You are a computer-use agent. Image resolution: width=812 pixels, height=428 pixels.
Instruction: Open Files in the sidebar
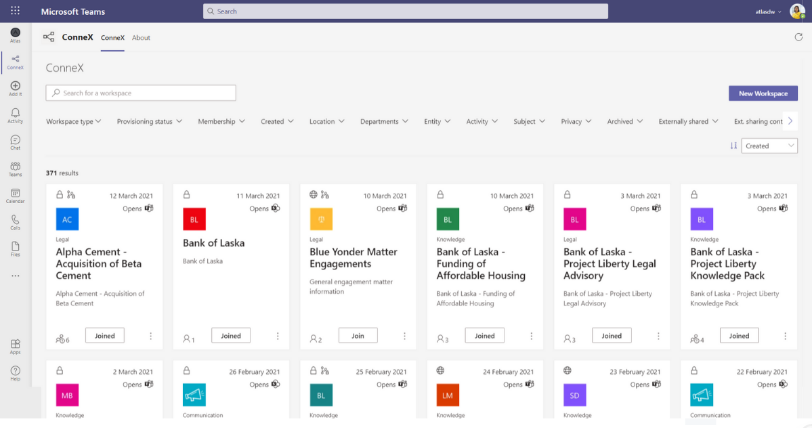click(15, 249)
